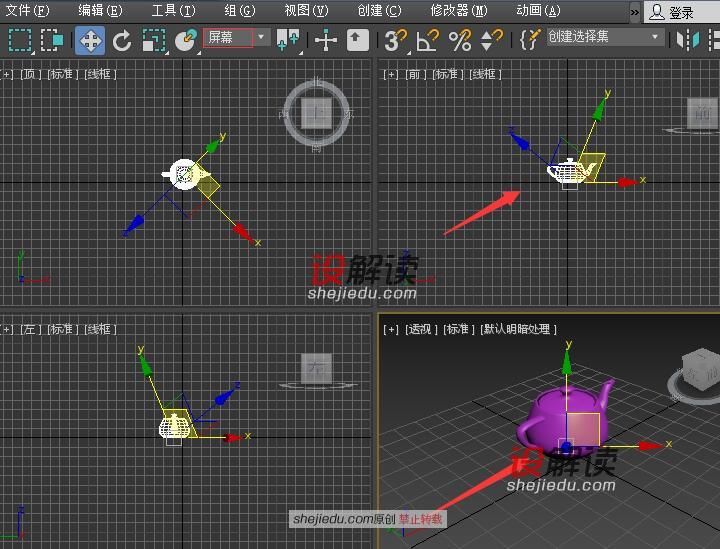Open the [透视] view label menu

[421, 329]
